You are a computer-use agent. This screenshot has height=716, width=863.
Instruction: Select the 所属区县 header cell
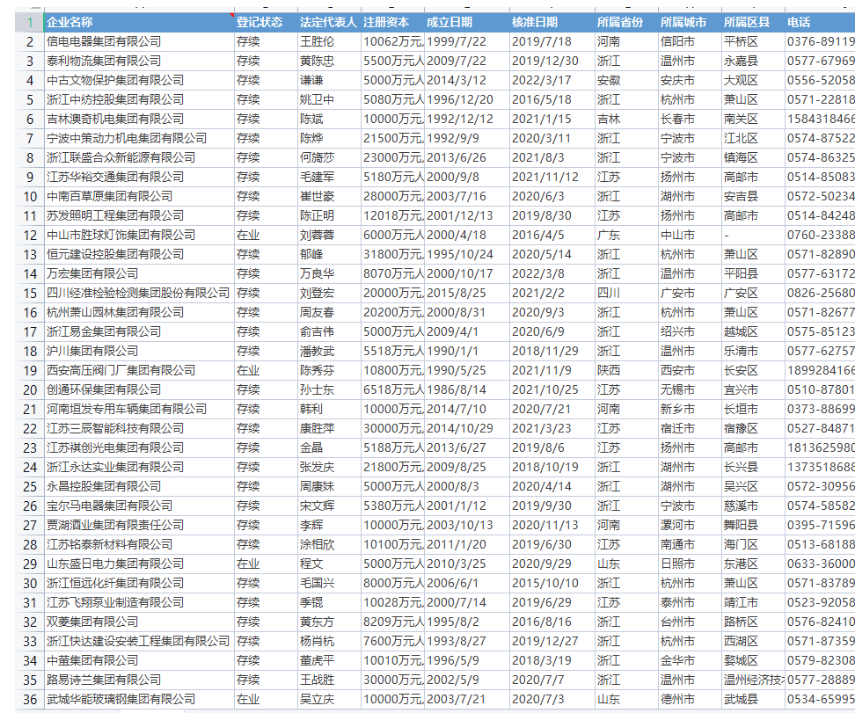click(x=753, y=23)
